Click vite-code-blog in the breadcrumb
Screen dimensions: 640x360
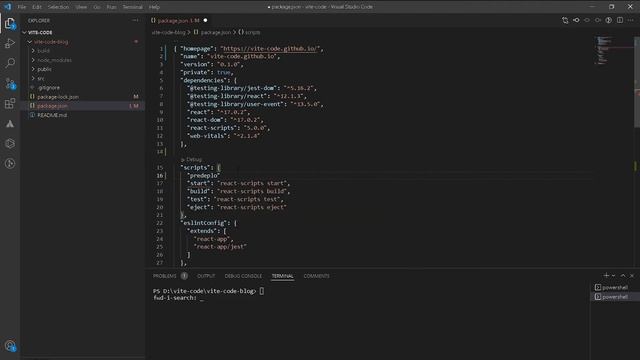169,32
